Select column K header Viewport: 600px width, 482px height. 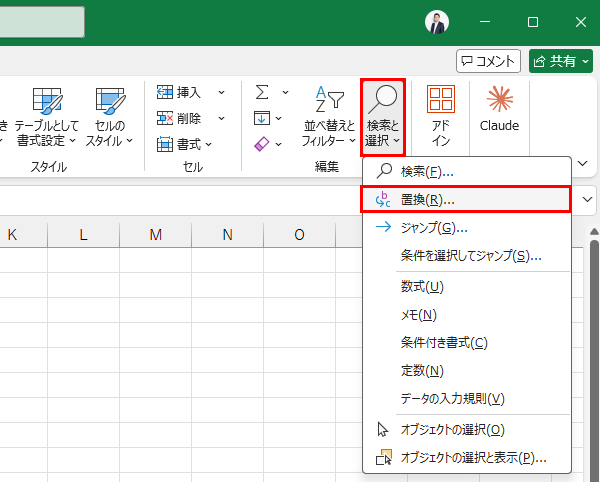click(24, 234)
